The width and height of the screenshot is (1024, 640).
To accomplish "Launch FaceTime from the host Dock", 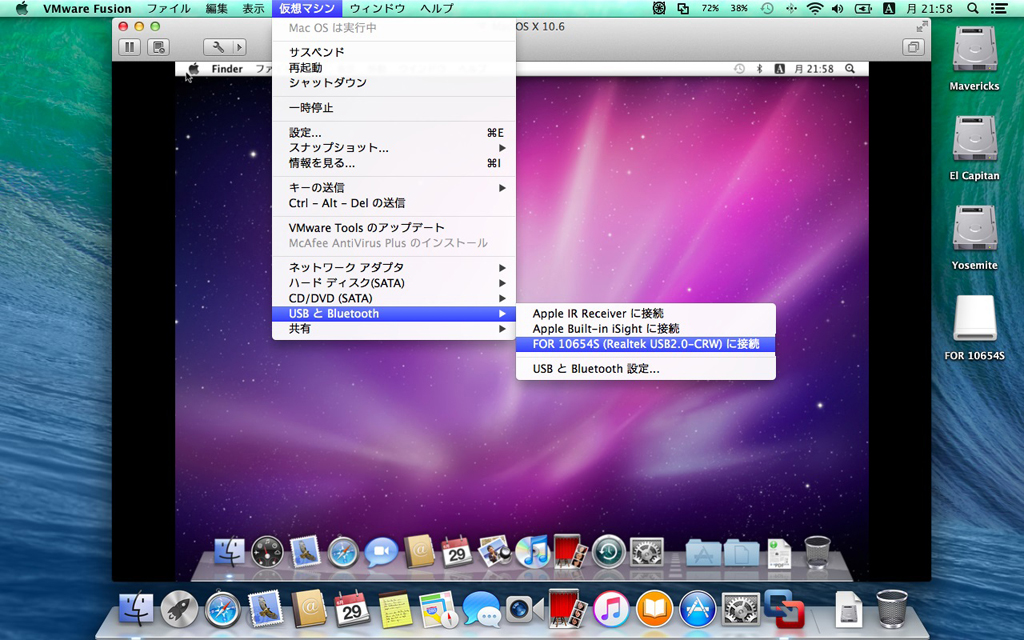I will coord(524,609).
